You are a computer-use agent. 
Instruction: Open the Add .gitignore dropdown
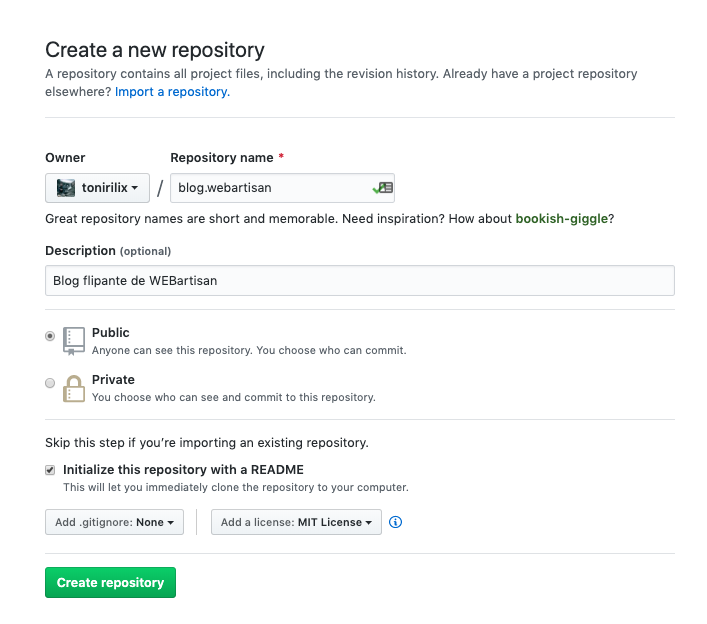pos(115,522)
